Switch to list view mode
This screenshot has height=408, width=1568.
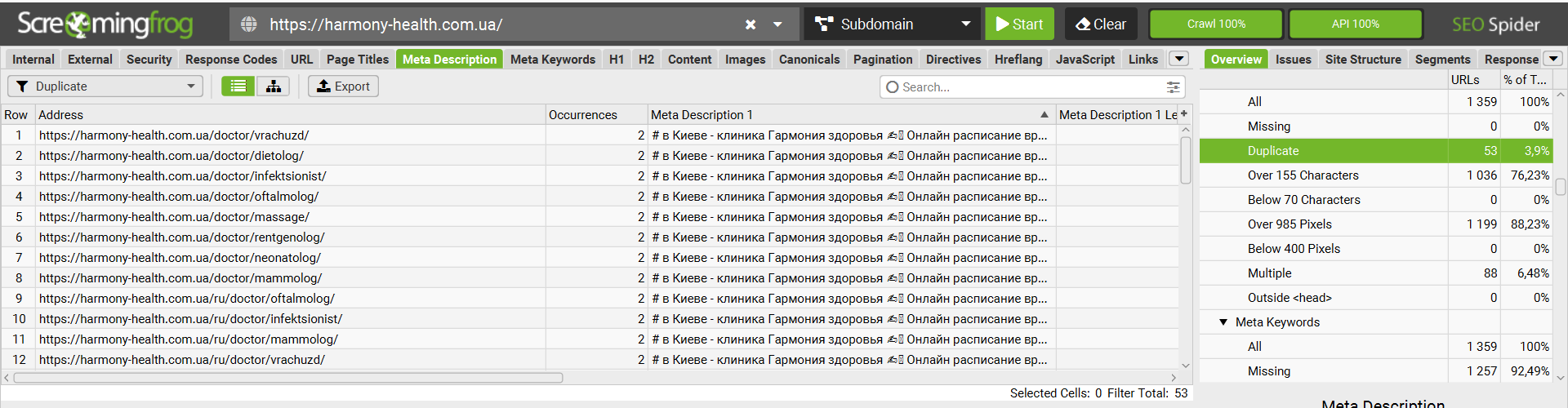[x=238, y=86]
